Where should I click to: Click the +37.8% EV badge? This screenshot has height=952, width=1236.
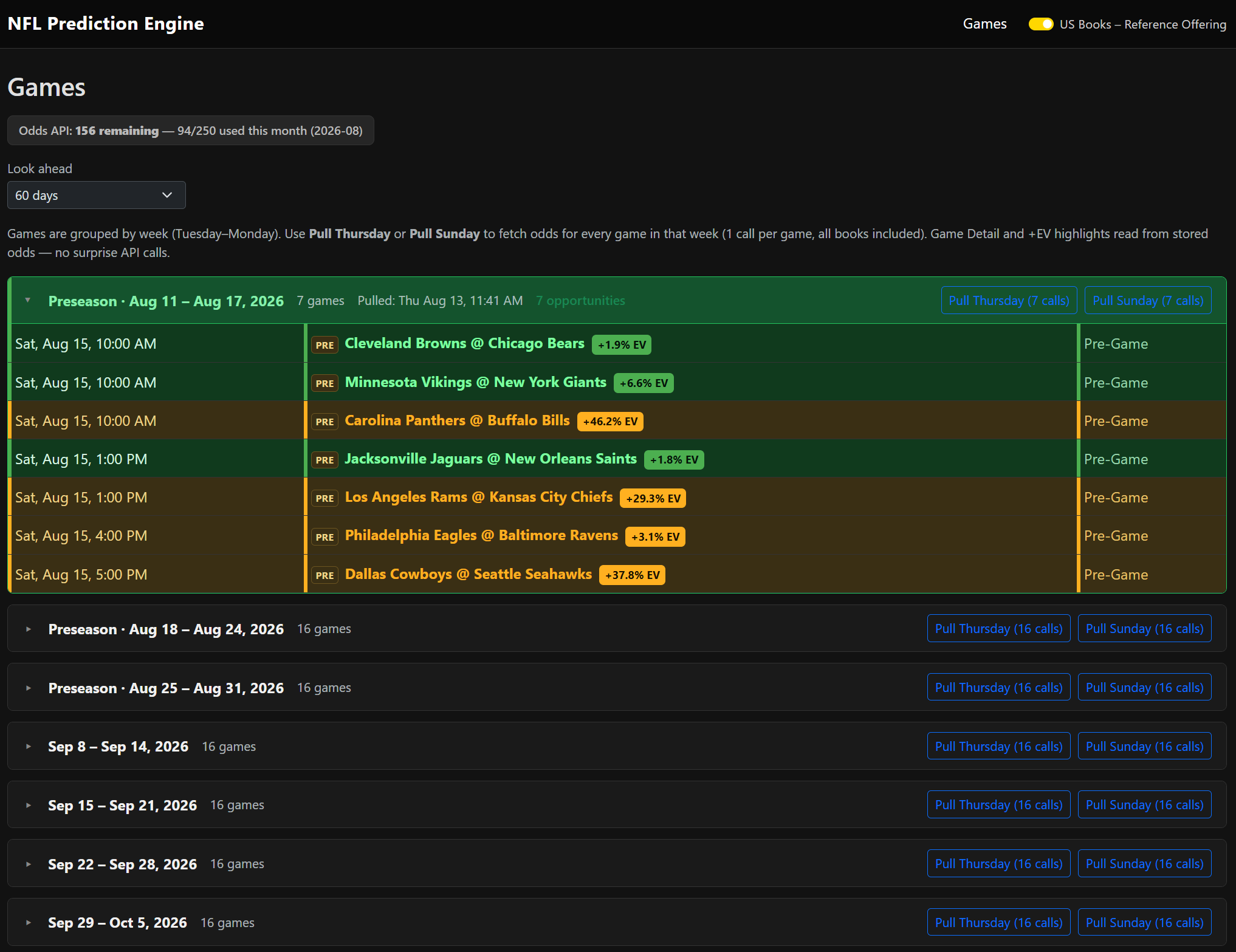coord(632,575)
